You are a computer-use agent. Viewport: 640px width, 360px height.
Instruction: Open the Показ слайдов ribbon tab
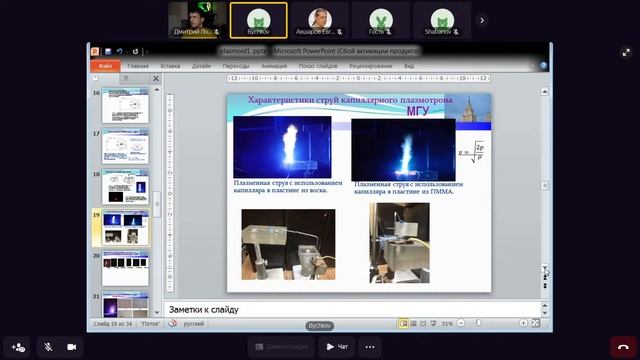318,66
